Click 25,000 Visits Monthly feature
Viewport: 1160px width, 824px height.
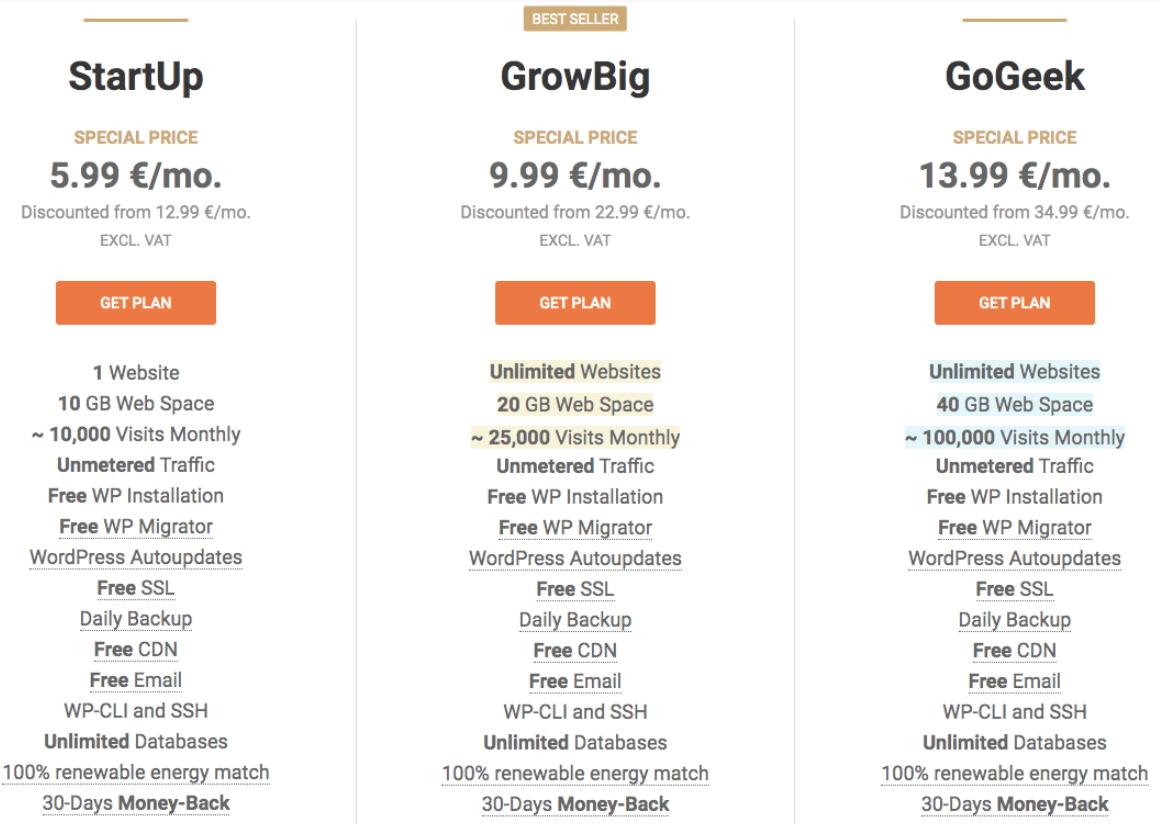coord(575,438)
